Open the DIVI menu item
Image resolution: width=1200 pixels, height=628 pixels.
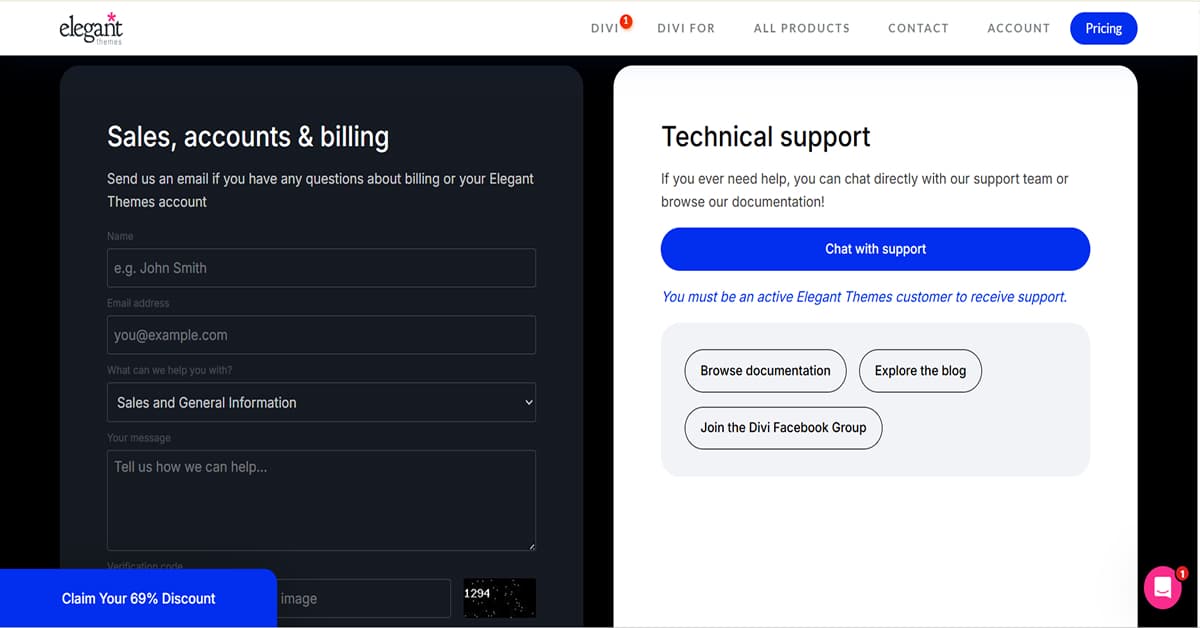(x=605, y=28)
